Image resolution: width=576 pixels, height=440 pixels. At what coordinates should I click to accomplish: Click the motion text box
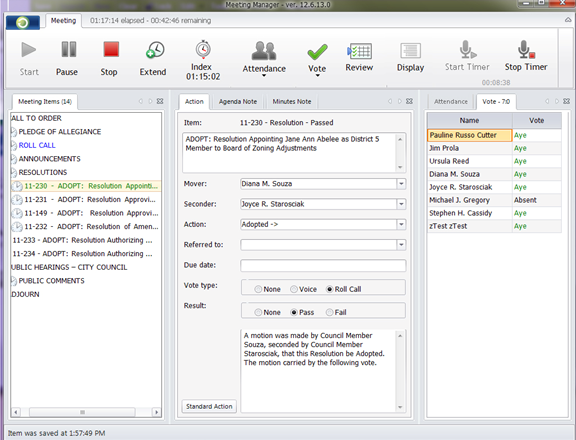[318, 370]
